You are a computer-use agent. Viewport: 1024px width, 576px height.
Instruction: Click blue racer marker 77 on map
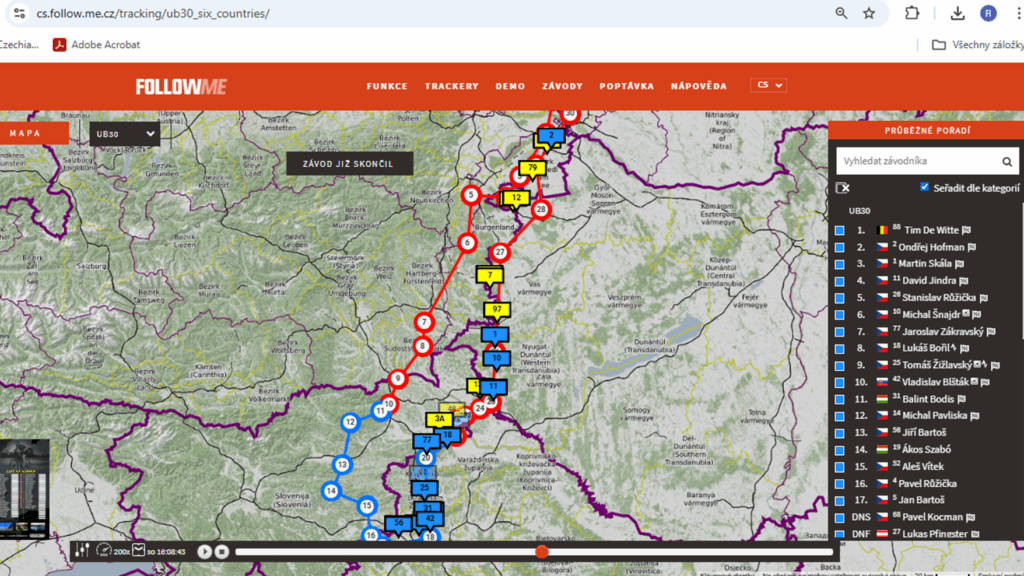click(x=426, y=441)
